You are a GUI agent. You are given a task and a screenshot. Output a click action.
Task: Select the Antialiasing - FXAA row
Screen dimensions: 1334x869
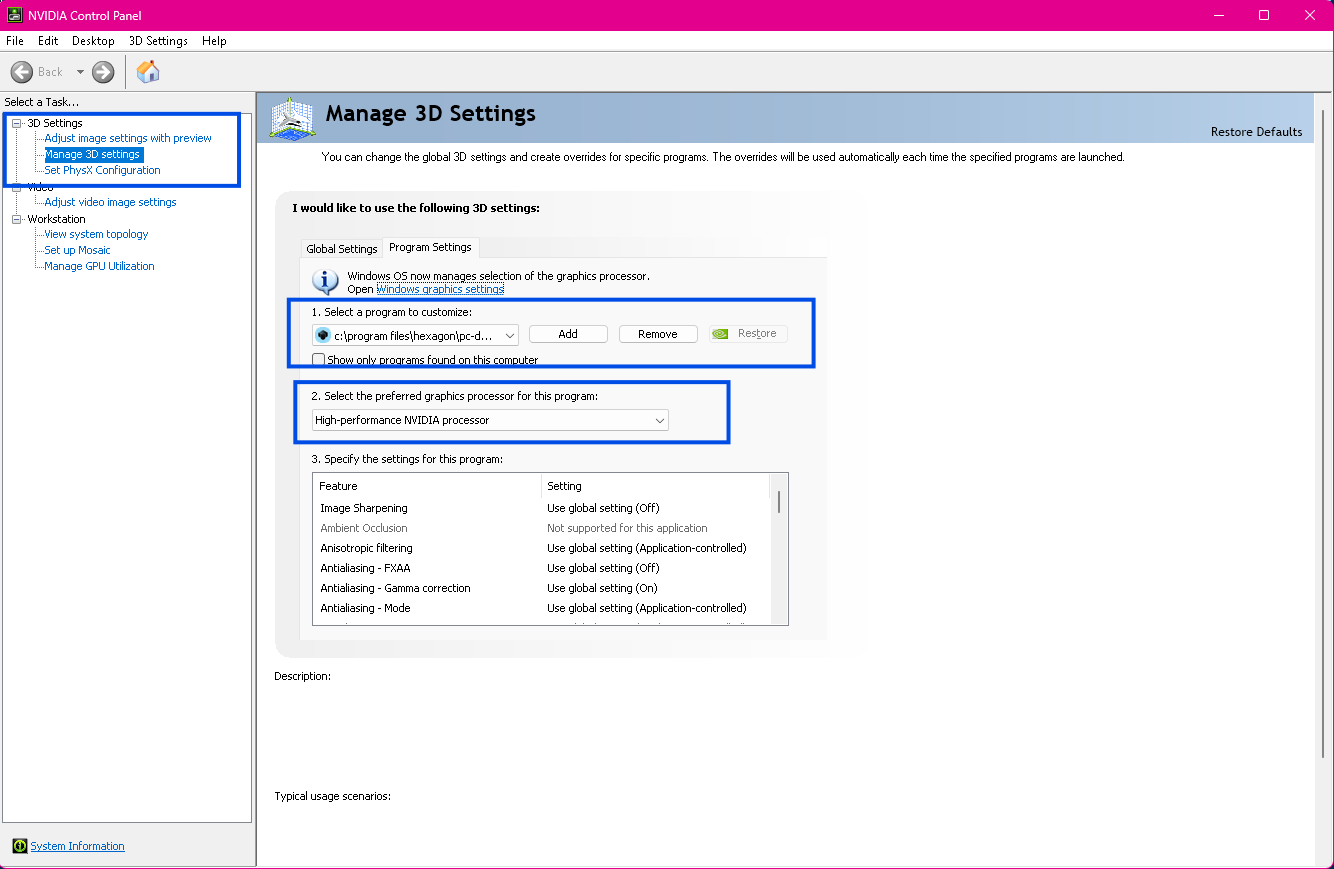point(541,568)
